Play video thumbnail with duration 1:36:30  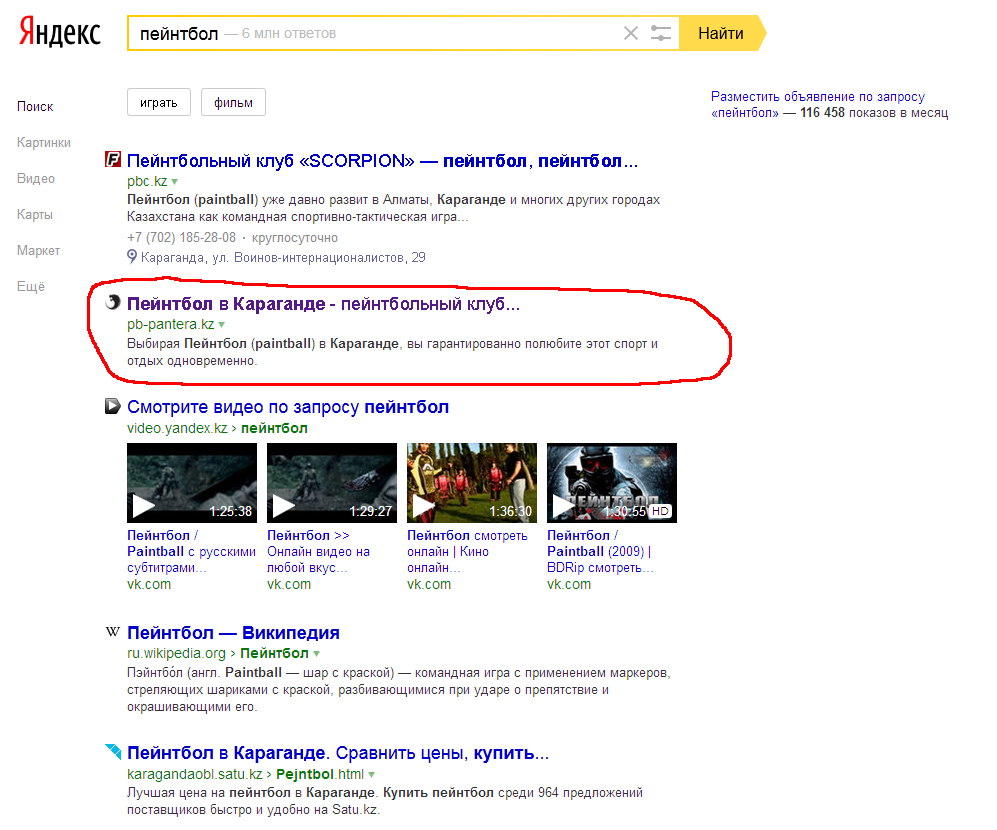coord(472,483)
